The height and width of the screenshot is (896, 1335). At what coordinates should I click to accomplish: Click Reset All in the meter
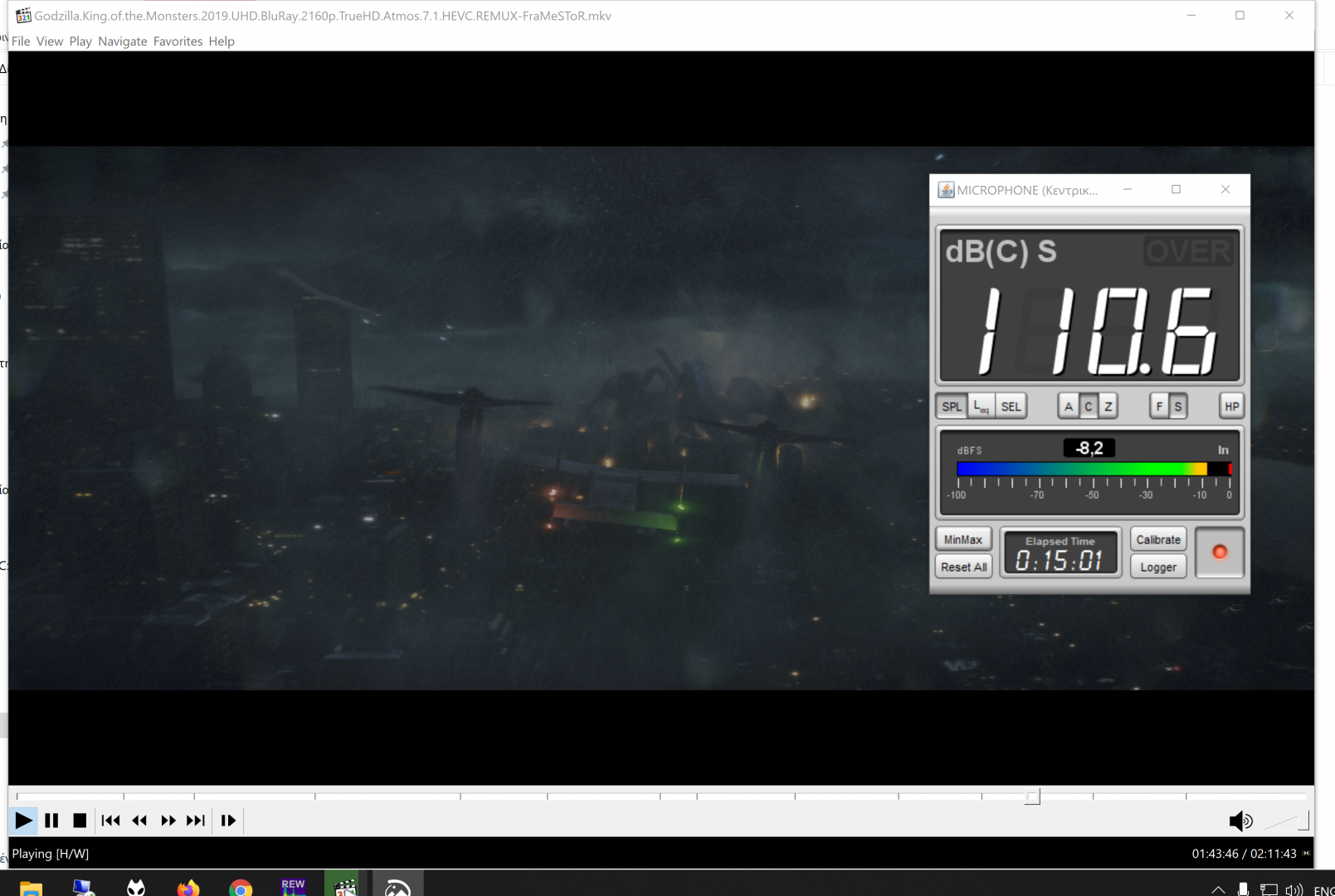click(963, 567)
